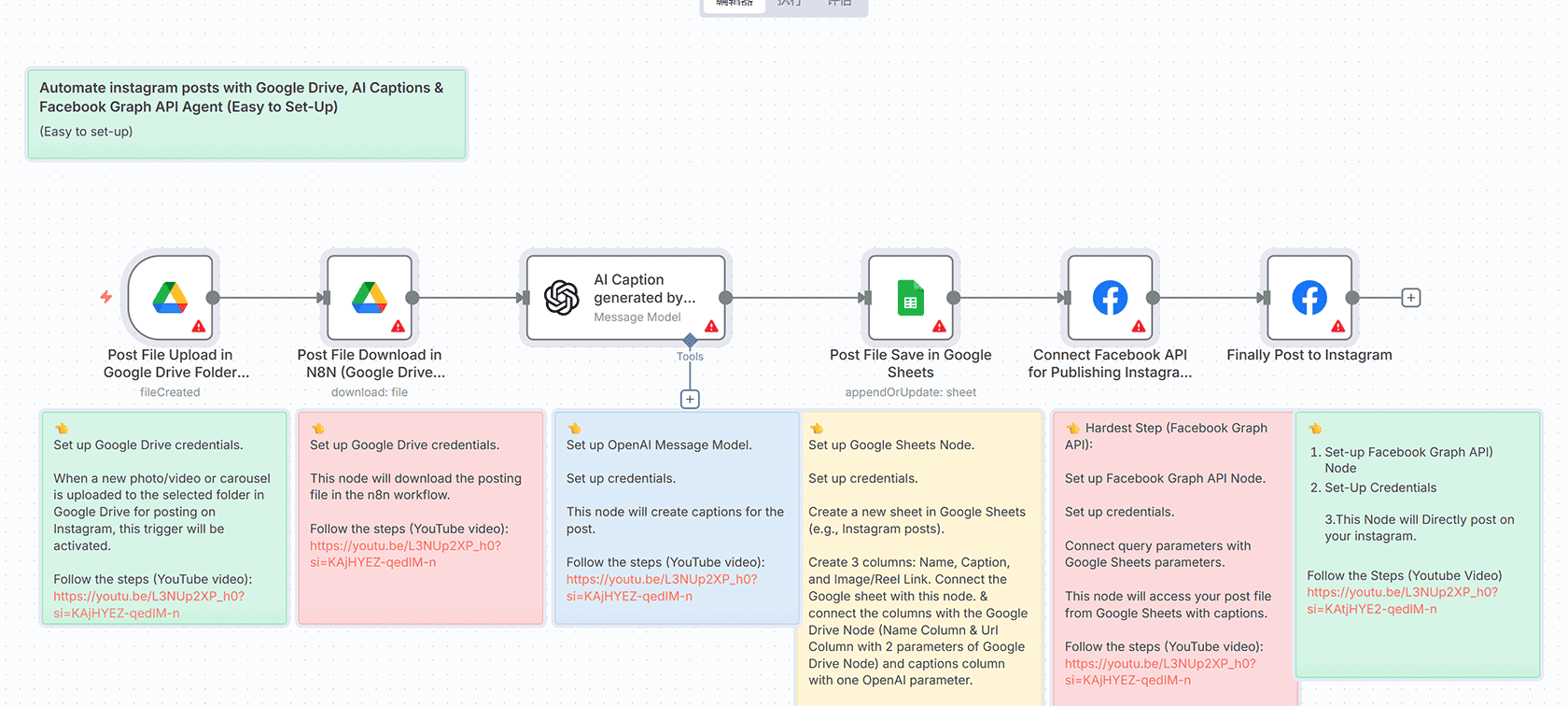1568x706 pixels.
Task: Switch to the 编辑器 (Editor) tab
Action: click(734, 5)
